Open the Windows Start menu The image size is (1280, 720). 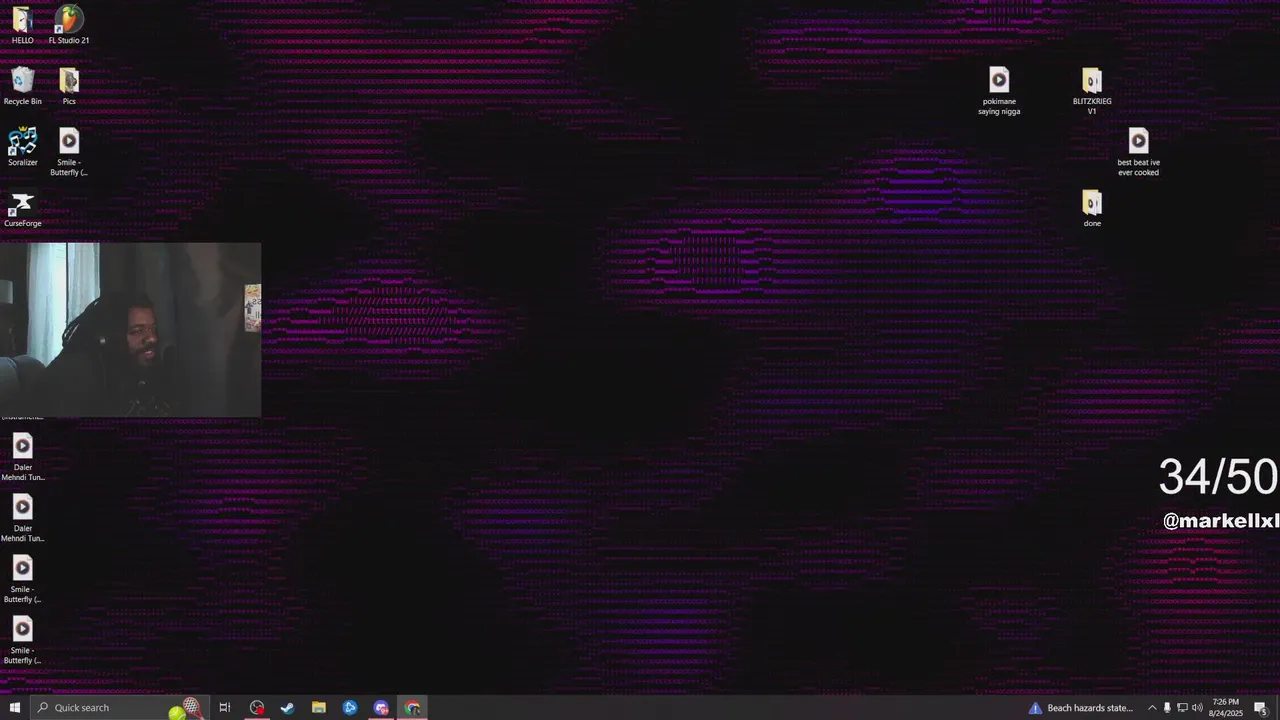(15, 707)
